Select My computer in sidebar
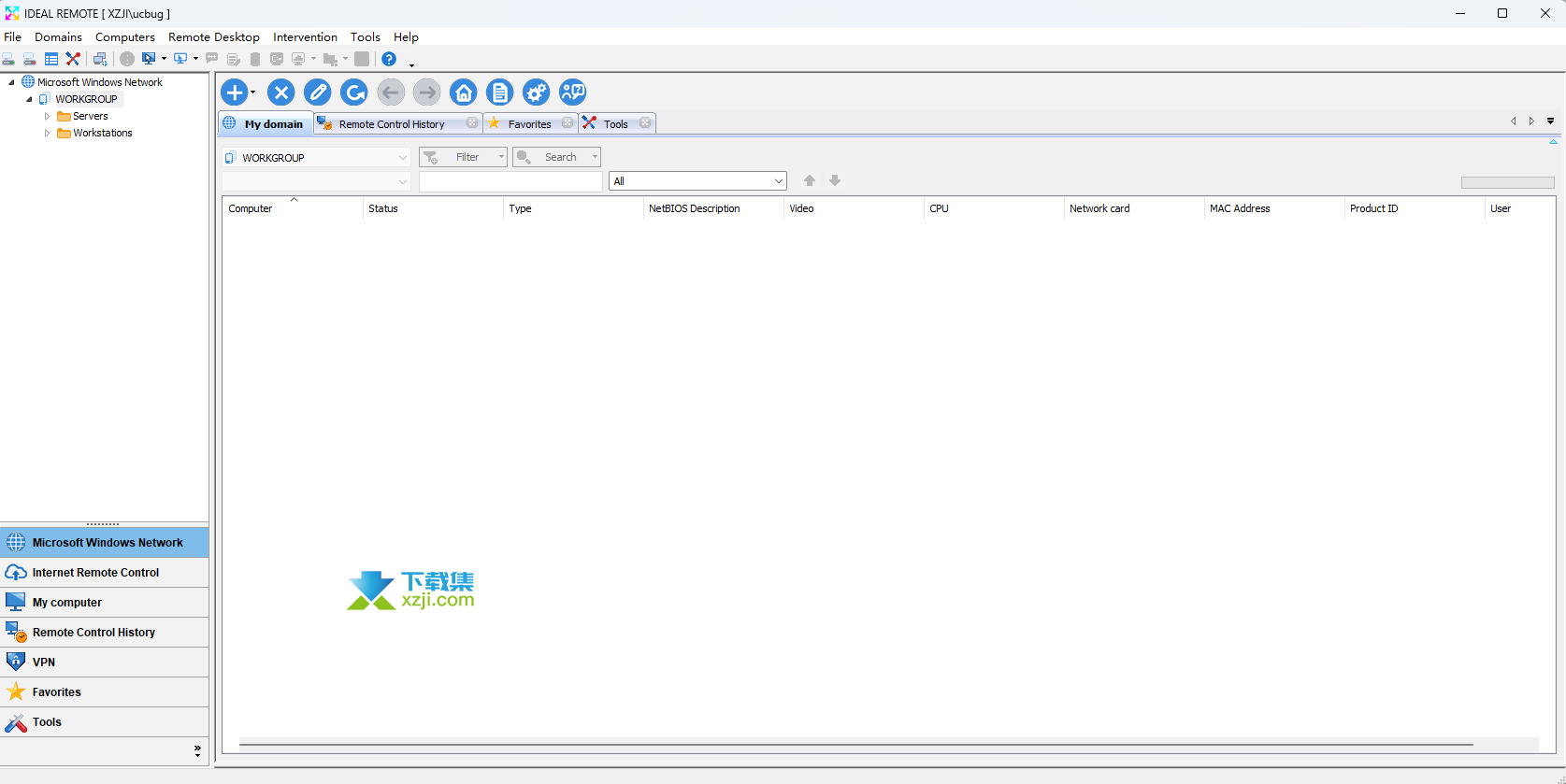Screen dimensions: 1566x784 point(104,603)
